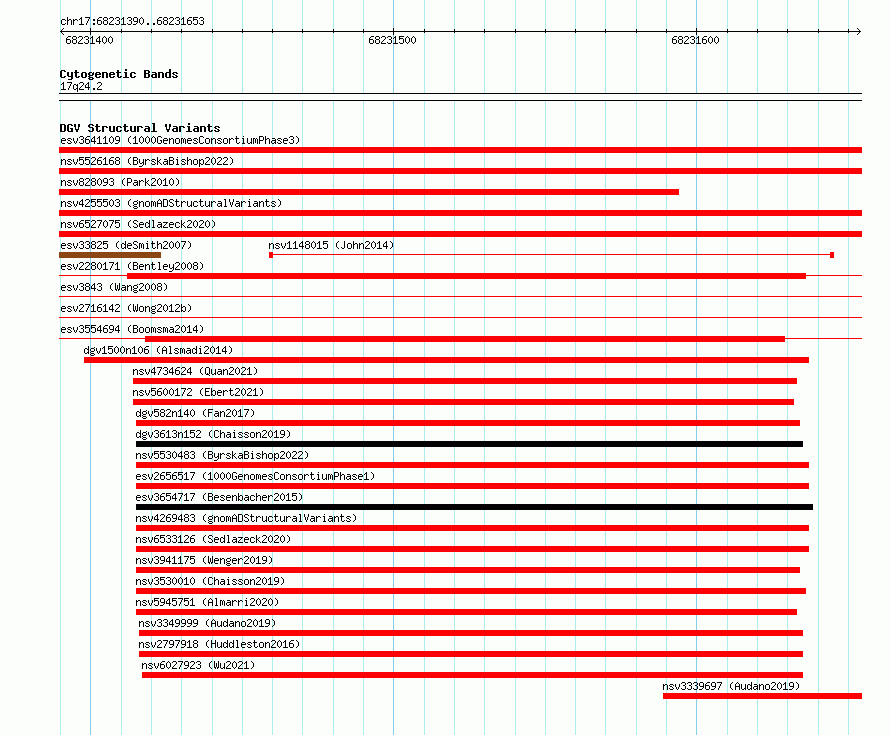Select esv2716142 (Wong2012b) variant label
The height and width of the screenshot is (735, 890).
(x=126, y=308)
